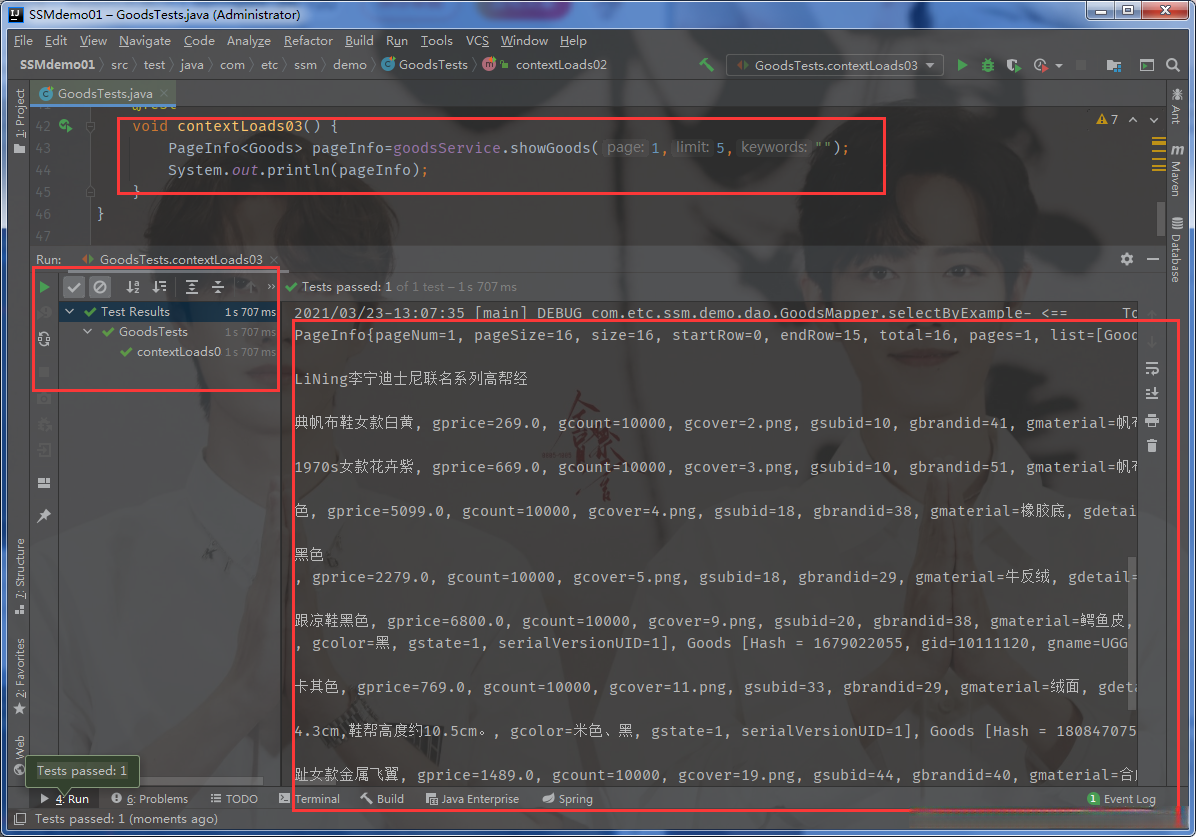The image size is (1196, 837).
Task: Open the Database tool window
Action: [x=1177, y=250]
